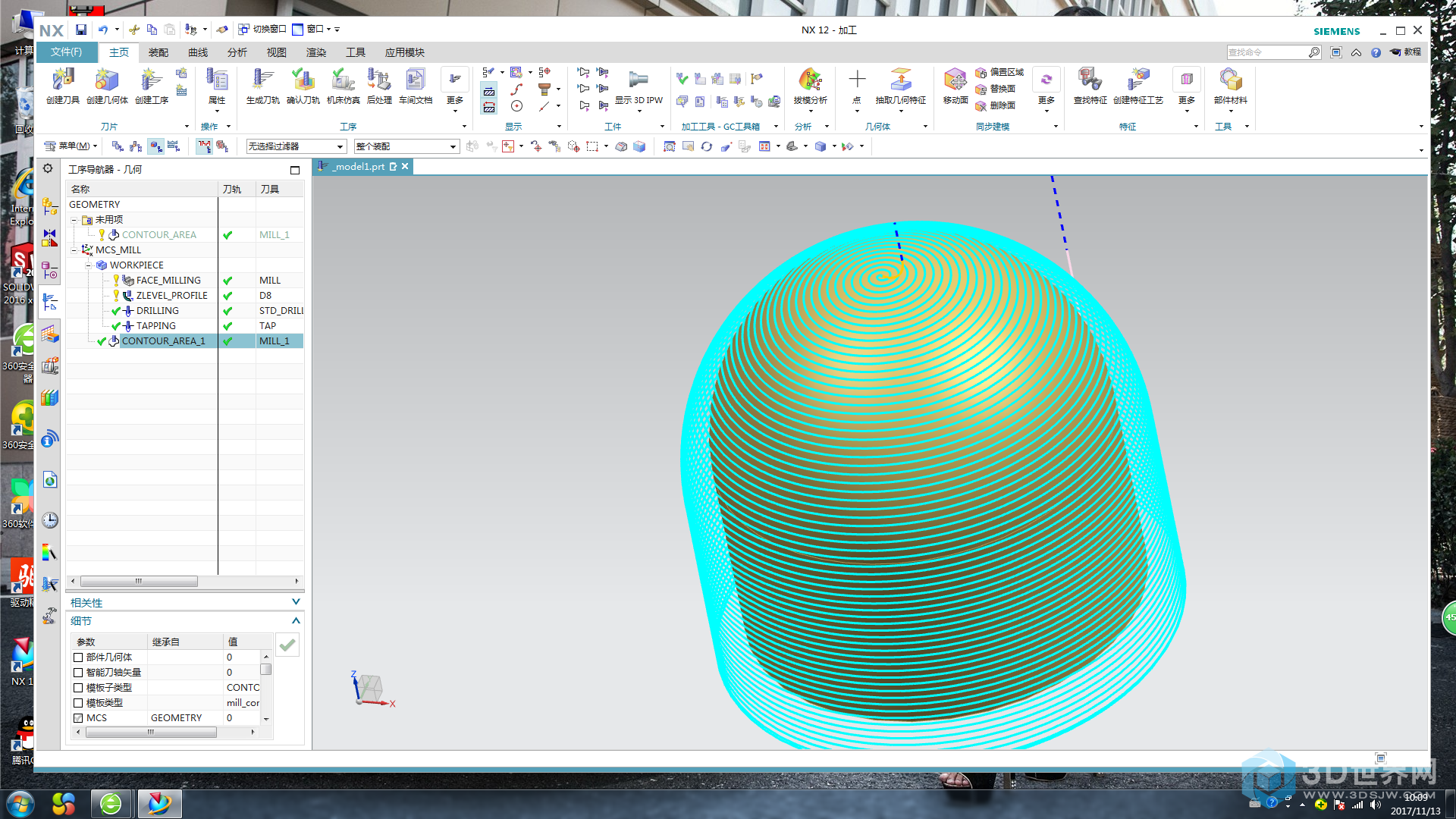Open the Assembly Navigator sidebar icon
Screen dimensions: 1456x819
[50, 206]
